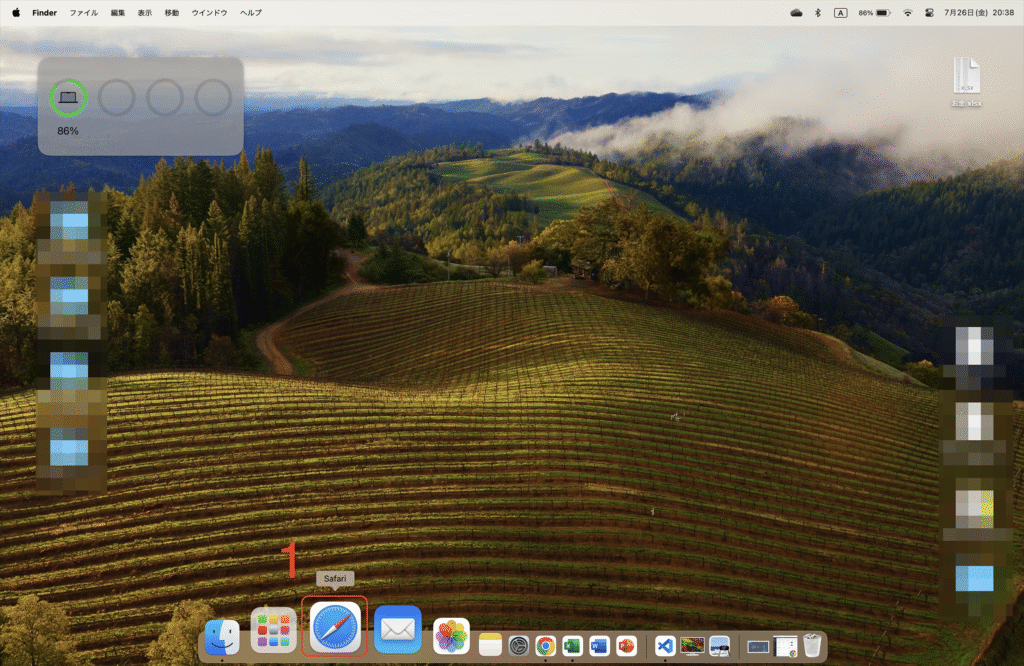1024x666 pixels.
Task: Restore the dark minimized window in the Dock
Action: (758, 646)
